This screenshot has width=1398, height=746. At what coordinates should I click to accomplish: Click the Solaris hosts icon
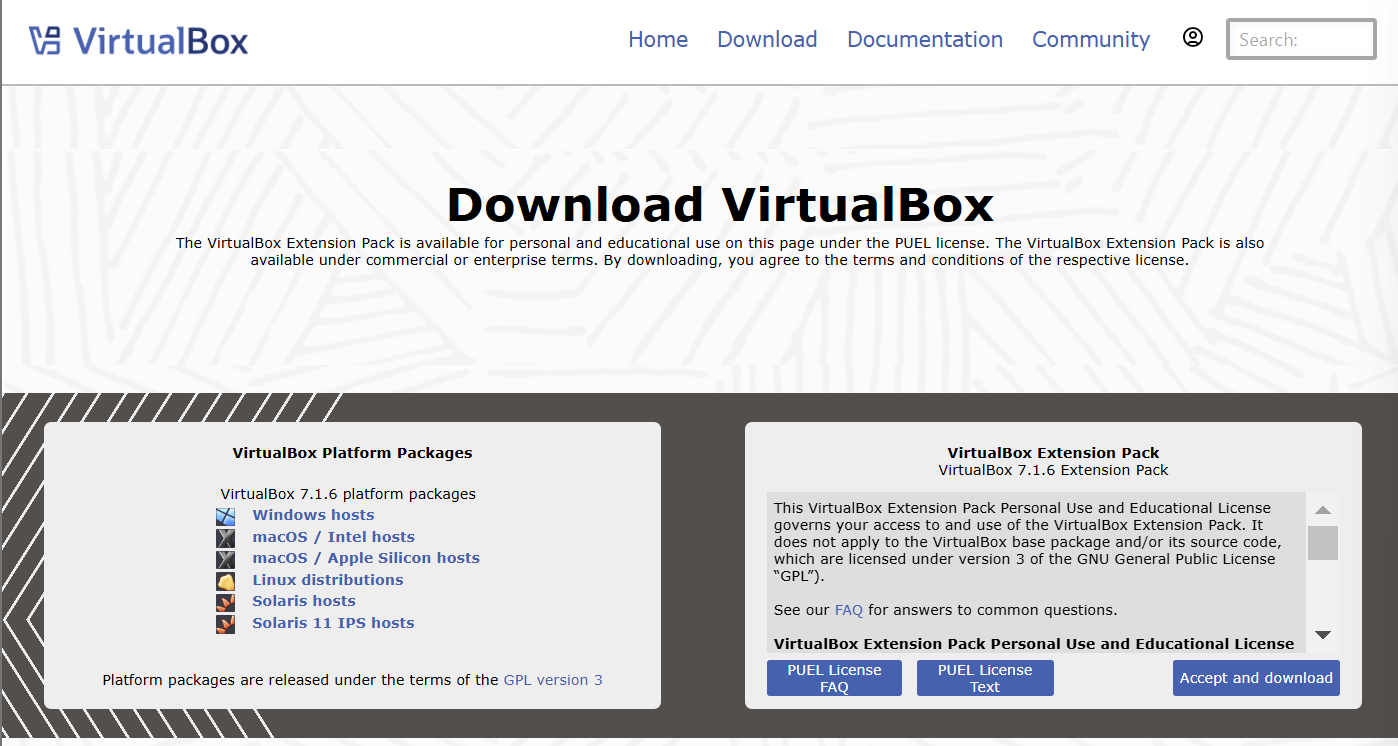(226, 602)
